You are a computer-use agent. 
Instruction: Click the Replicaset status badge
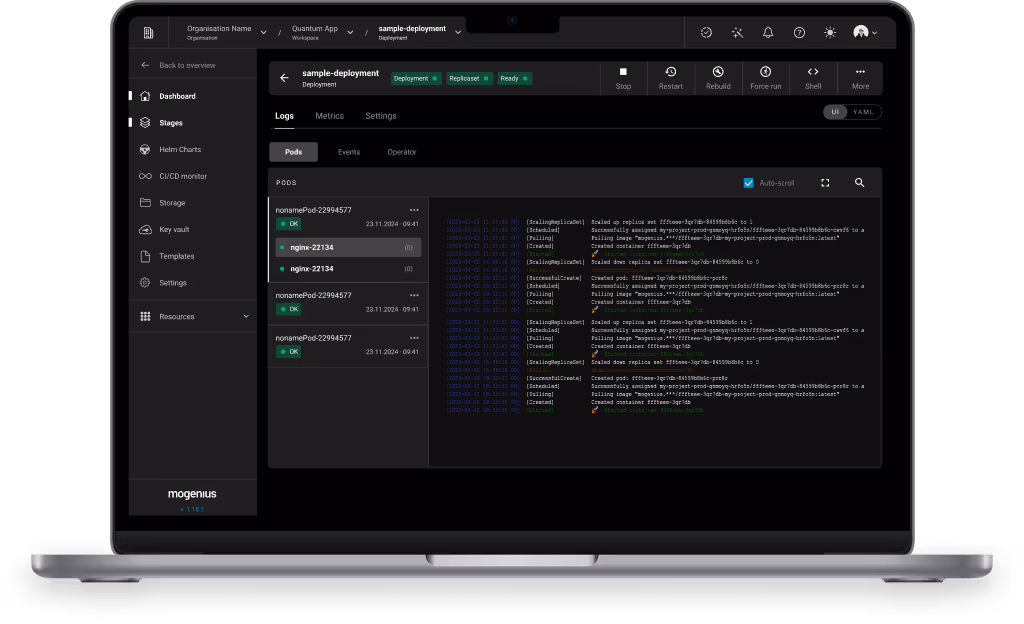469,78
